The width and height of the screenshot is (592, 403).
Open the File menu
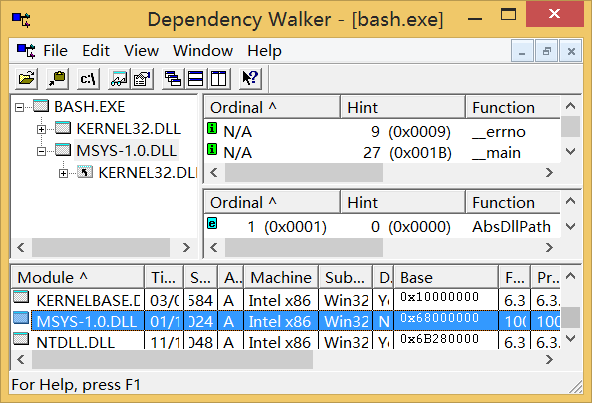tap(56, 51)
